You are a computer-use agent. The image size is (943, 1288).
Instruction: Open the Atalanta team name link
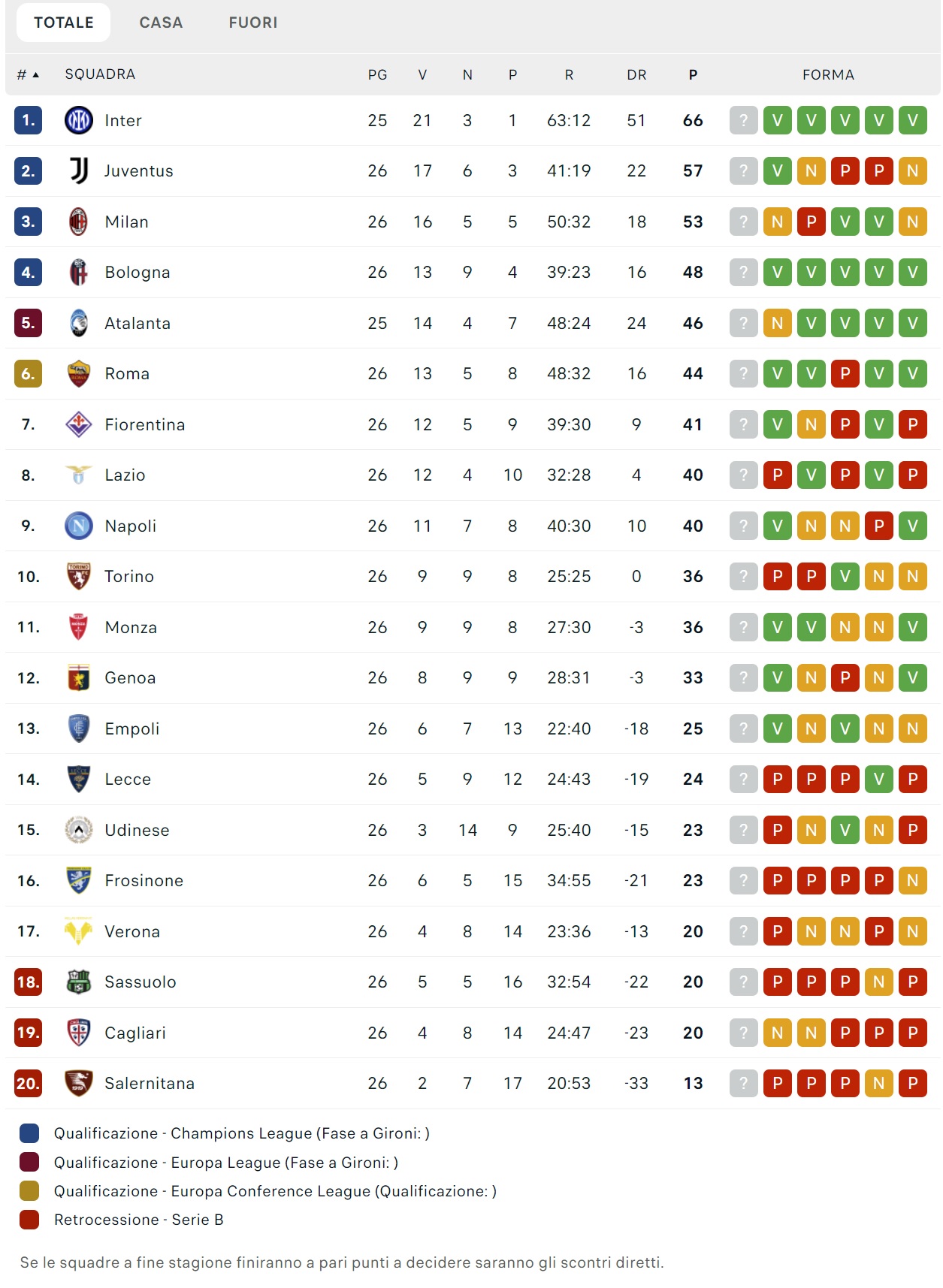[x=138, y=324]
